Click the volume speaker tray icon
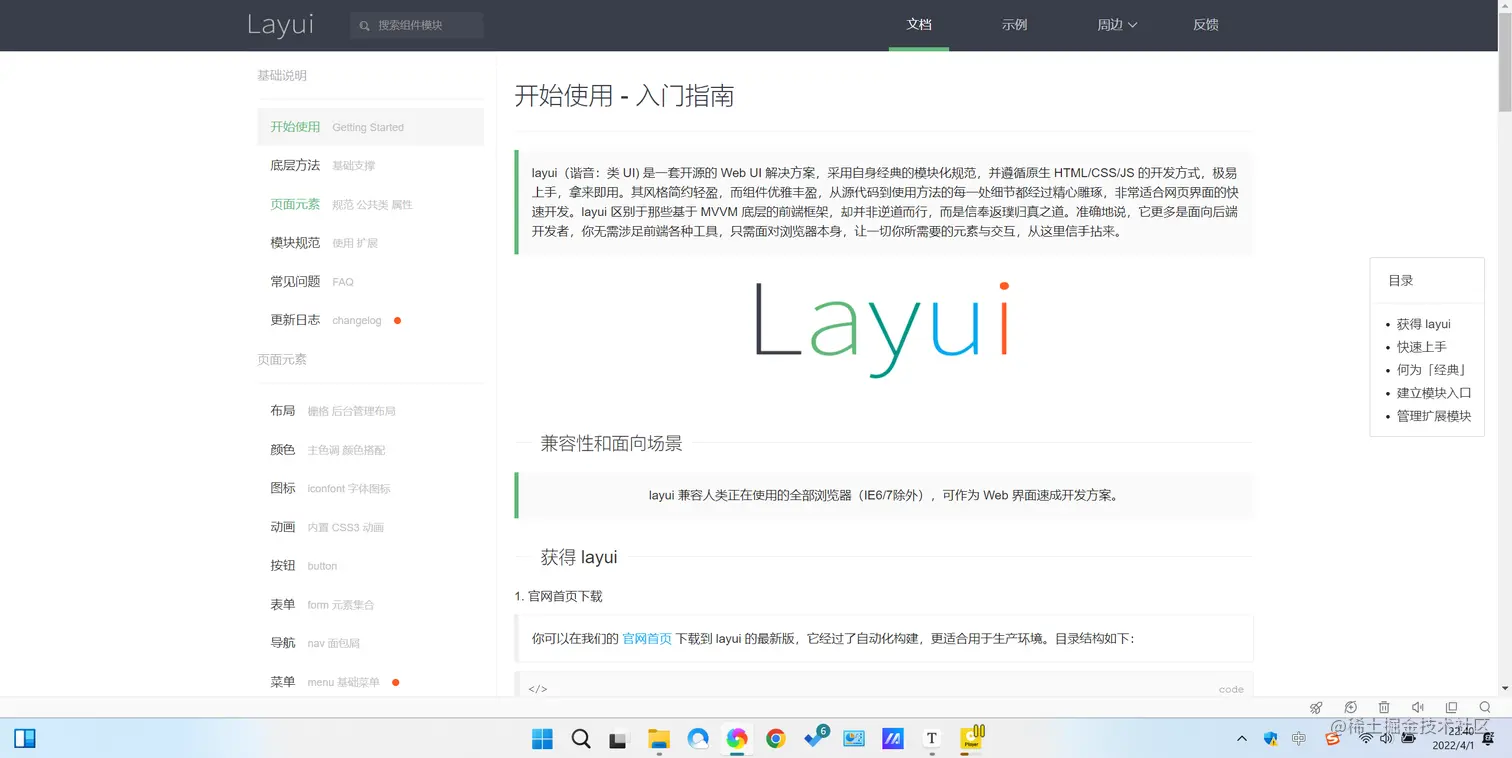 coord(1386,739)
